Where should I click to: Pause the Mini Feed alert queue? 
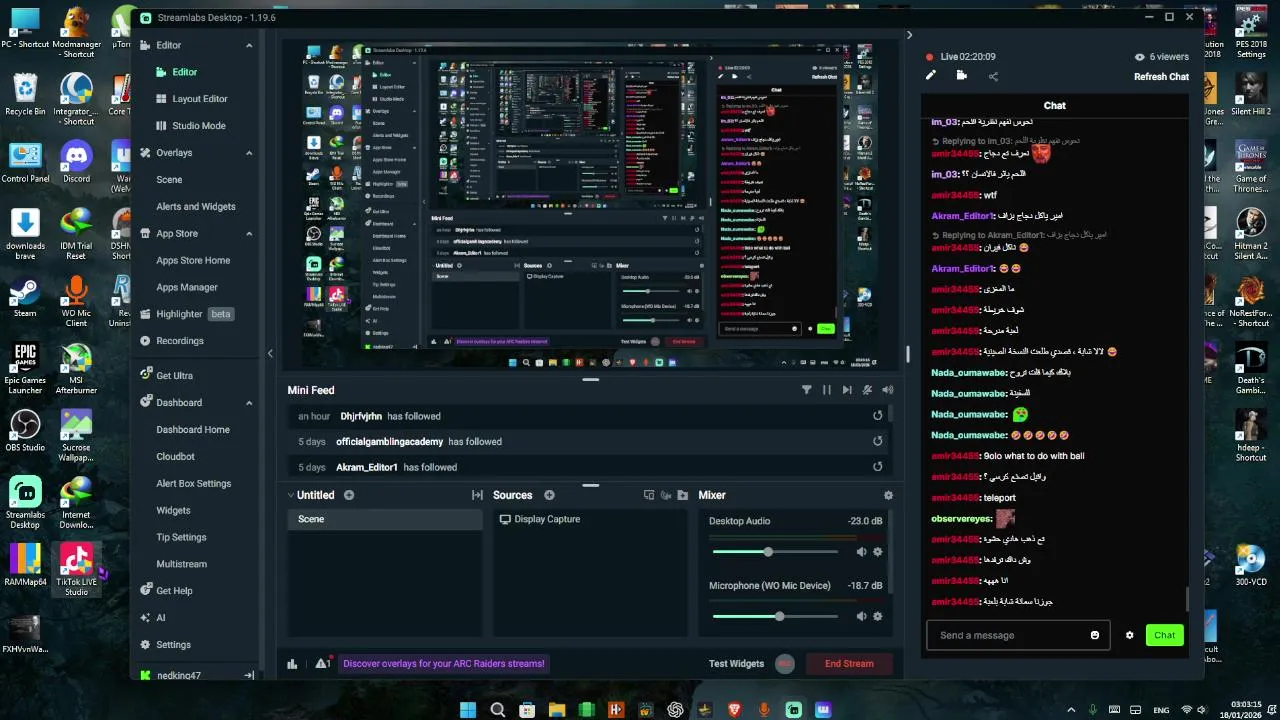(x=826, y=390)
